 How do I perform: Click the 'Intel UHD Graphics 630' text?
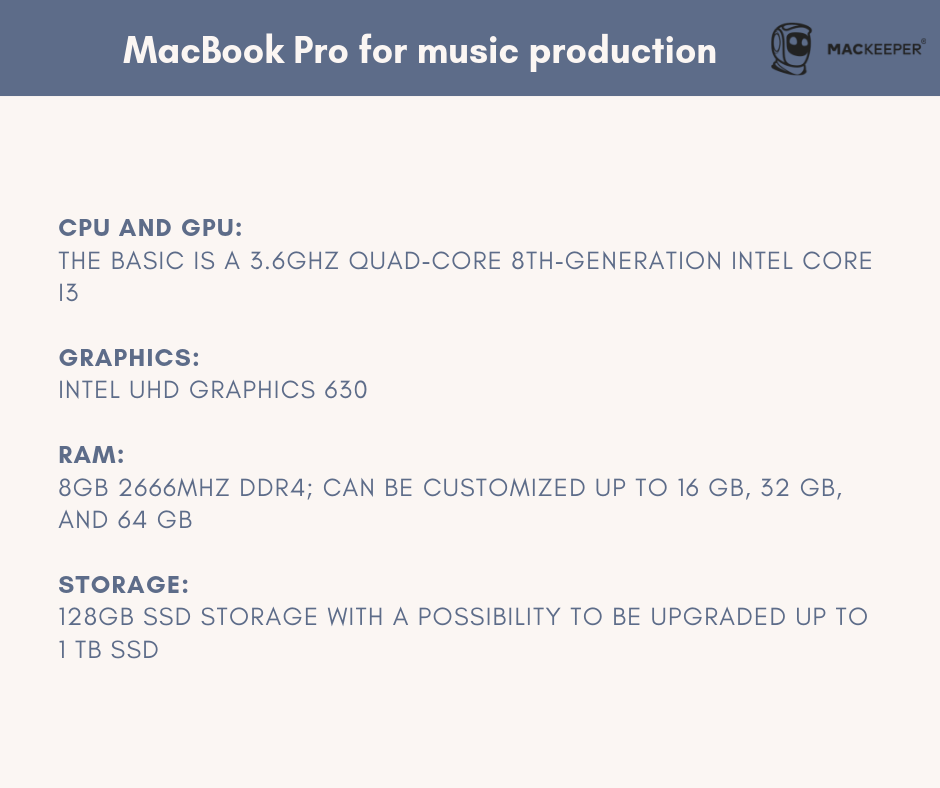213,390
